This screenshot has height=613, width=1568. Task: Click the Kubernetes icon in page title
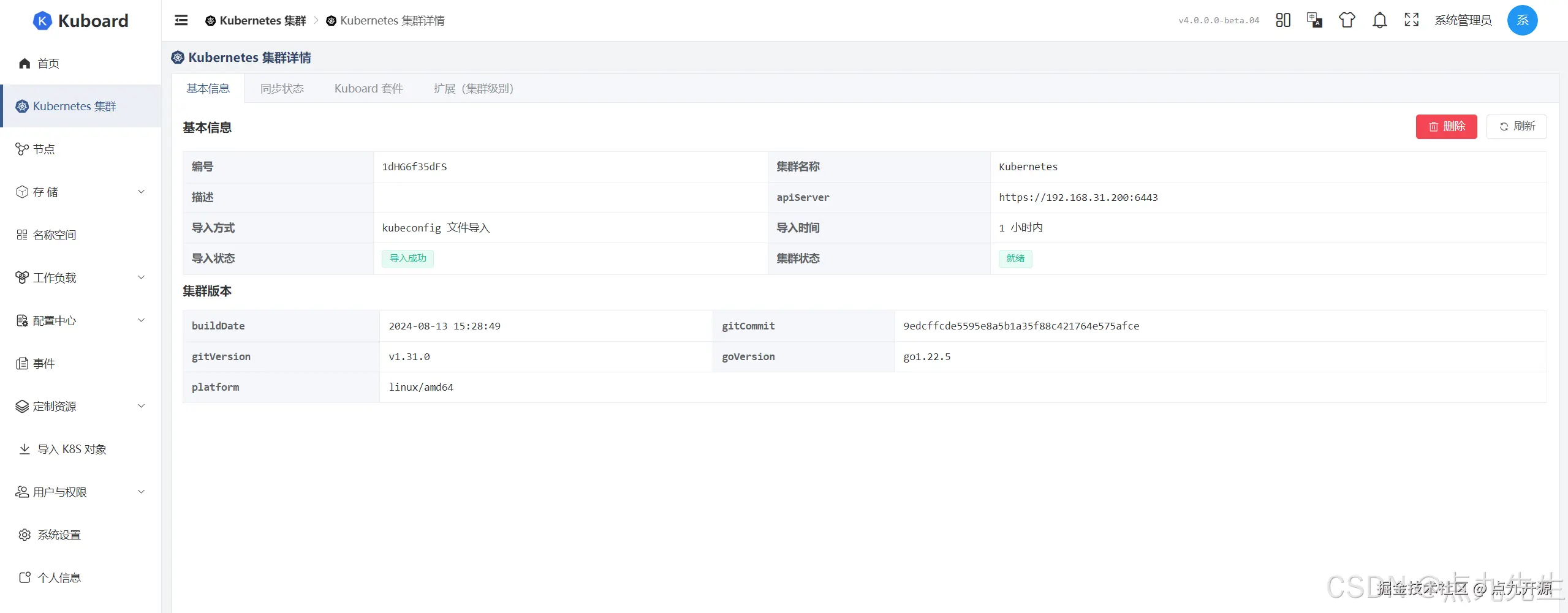click(x=178, y=58)
